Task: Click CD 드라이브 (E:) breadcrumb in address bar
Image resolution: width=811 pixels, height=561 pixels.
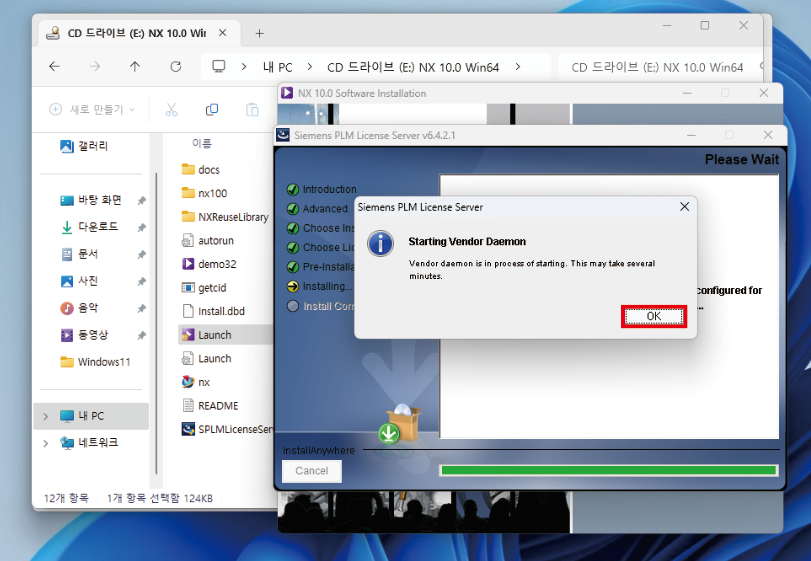Action: pos(413,67)
